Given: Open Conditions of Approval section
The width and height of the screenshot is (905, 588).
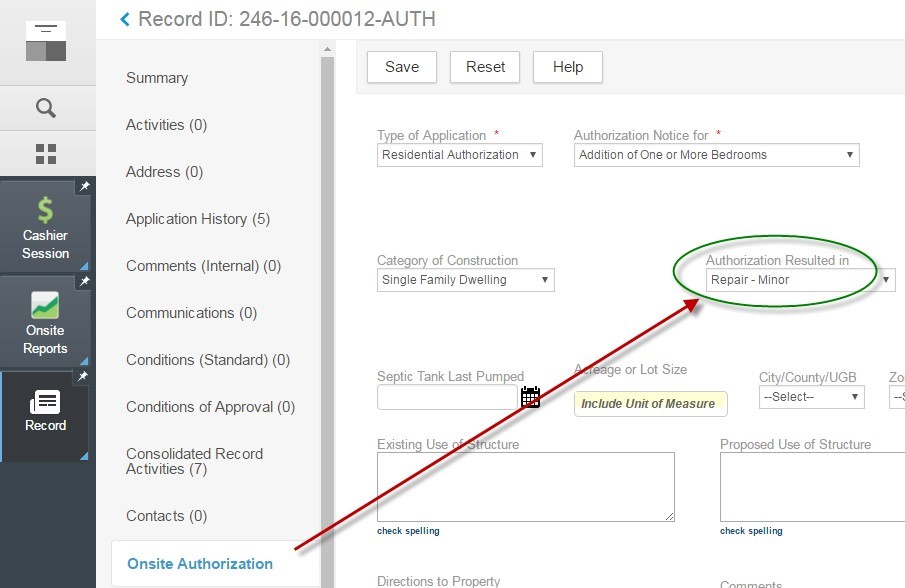Looking at the screenshot, I should coord(210,407).
